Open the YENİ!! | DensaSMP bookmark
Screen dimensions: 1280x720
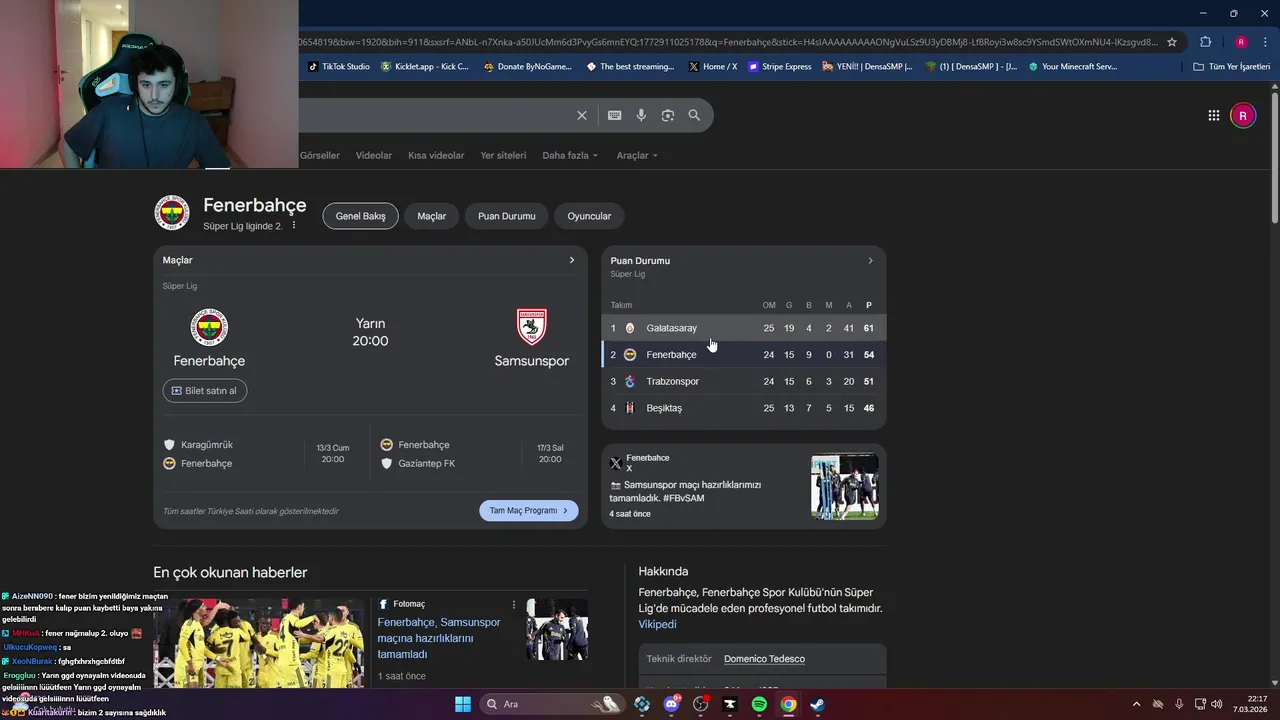[867, 67]
